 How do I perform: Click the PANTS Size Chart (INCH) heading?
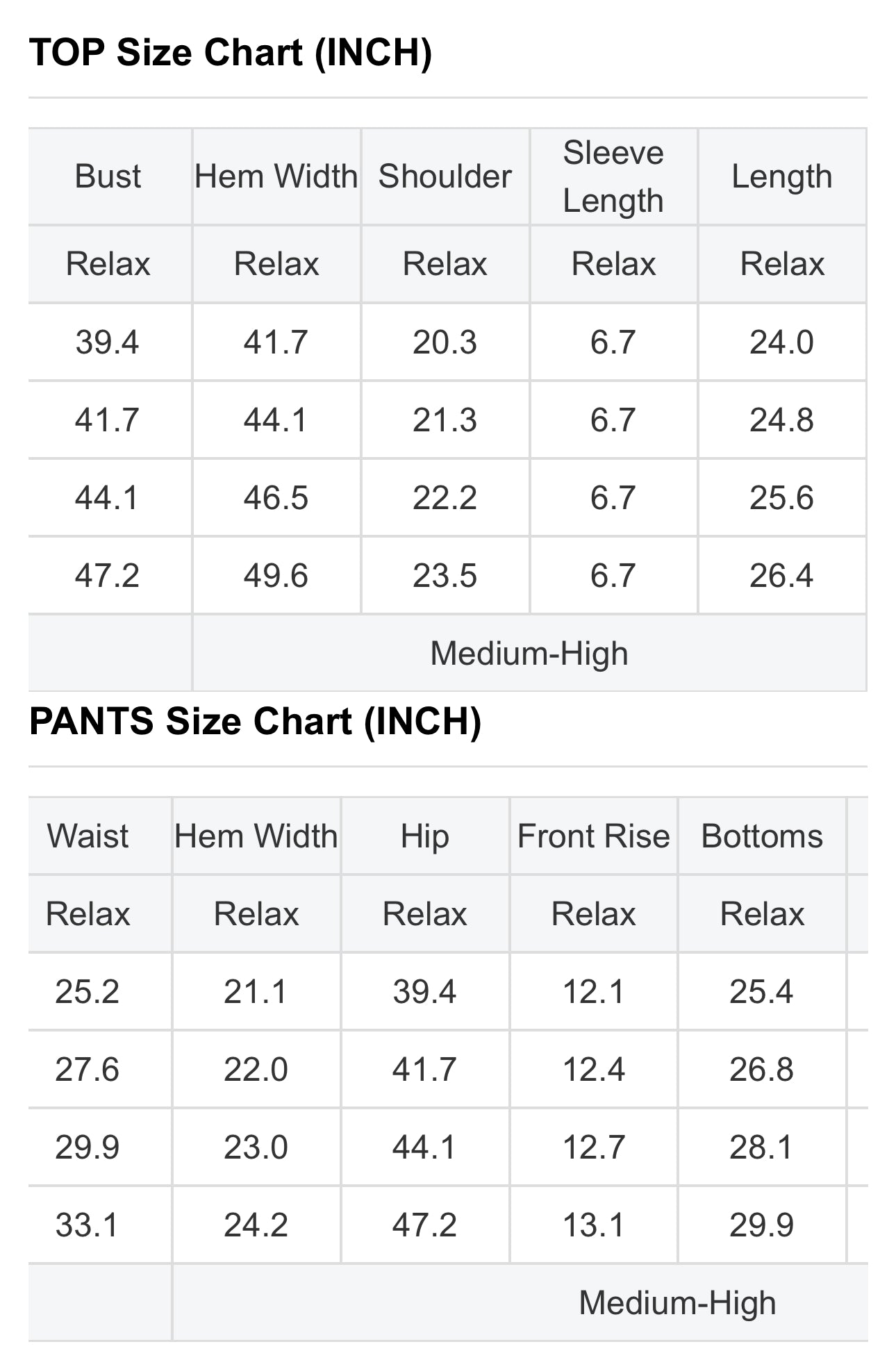pyautogui.click(x=255, y=722)
